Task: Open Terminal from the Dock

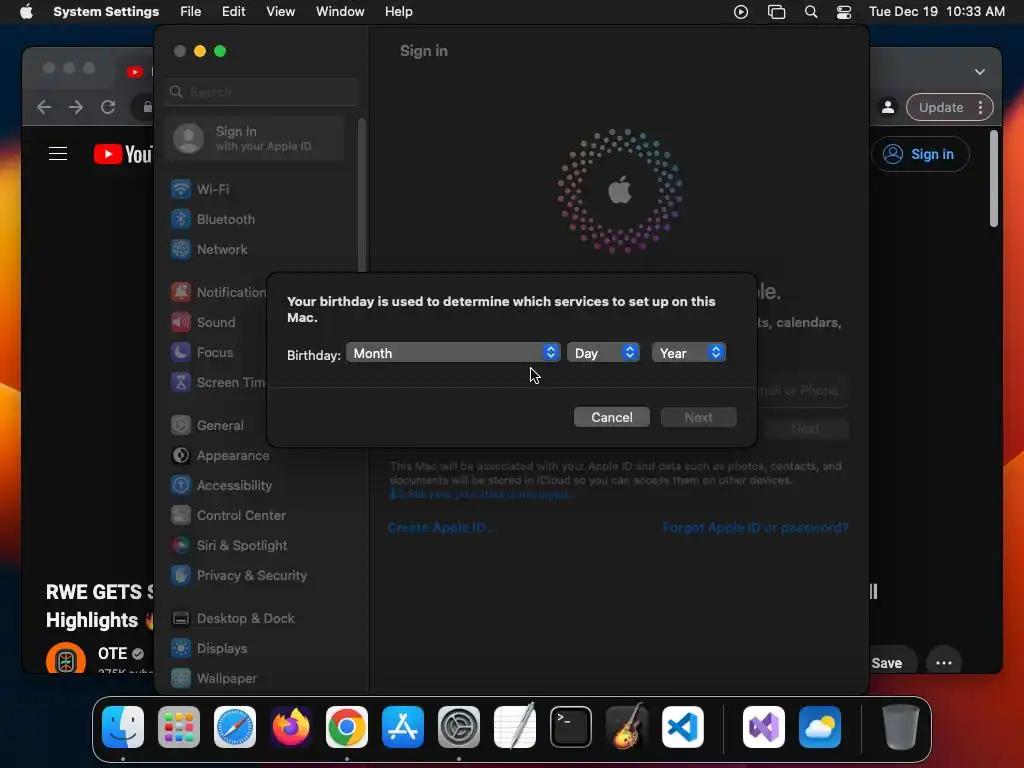Action: pyautogui.click(x=571, y=727)
